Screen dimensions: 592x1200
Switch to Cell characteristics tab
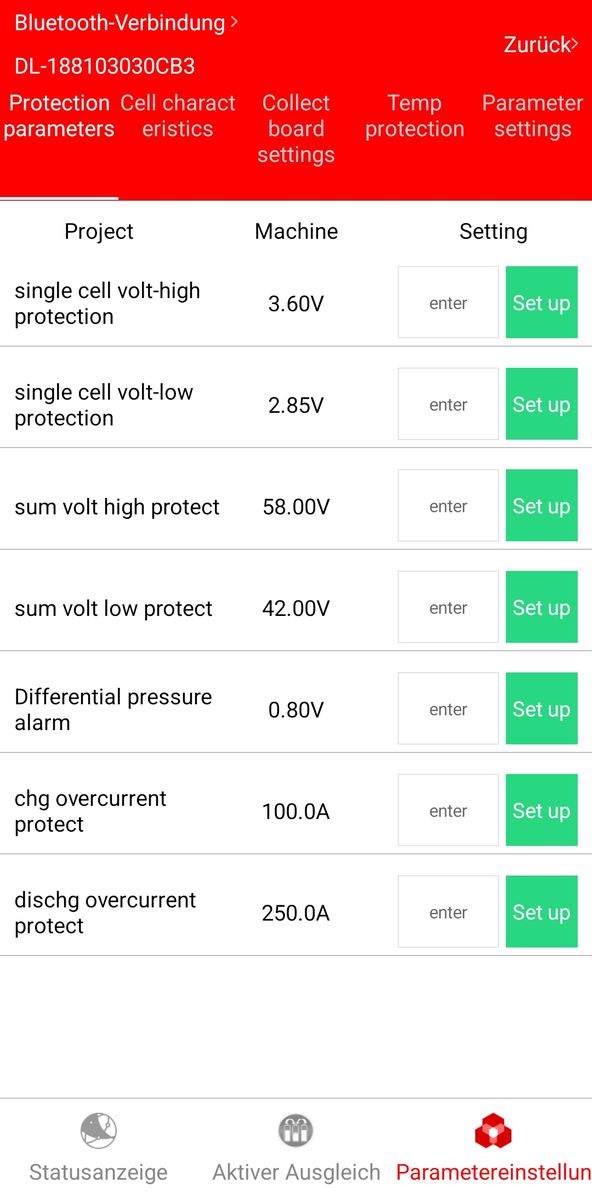tap(177, 116)
